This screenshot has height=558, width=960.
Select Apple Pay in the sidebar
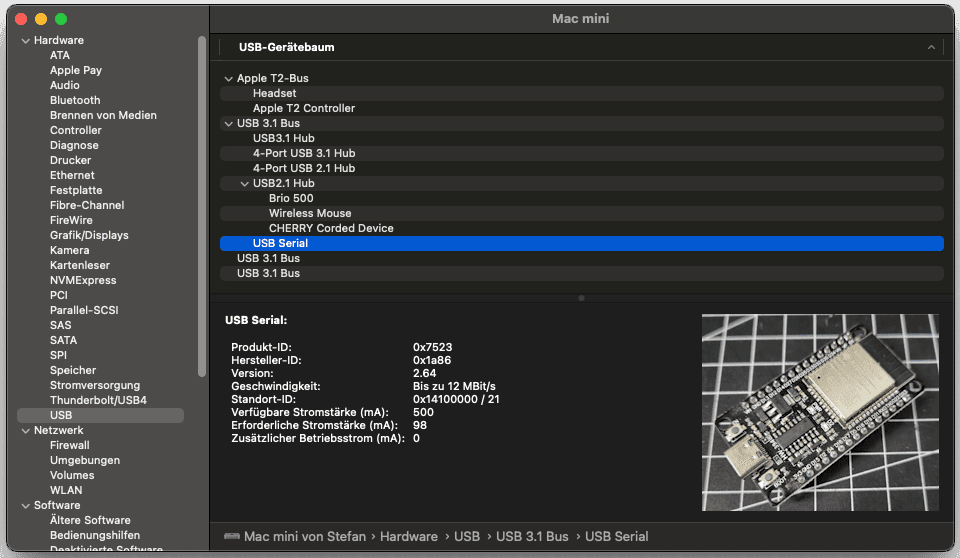[76, 70]
